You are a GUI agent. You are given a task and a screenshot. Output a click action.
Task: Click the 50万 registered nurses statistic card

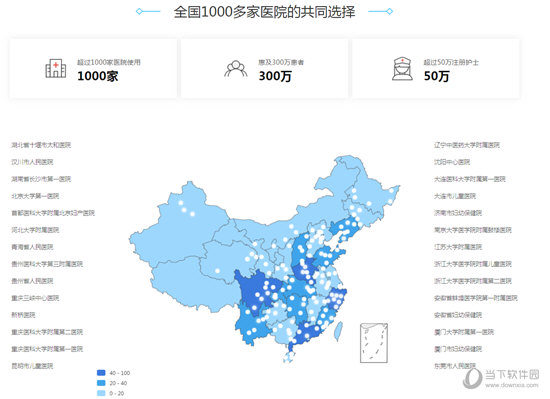[436, 68]
